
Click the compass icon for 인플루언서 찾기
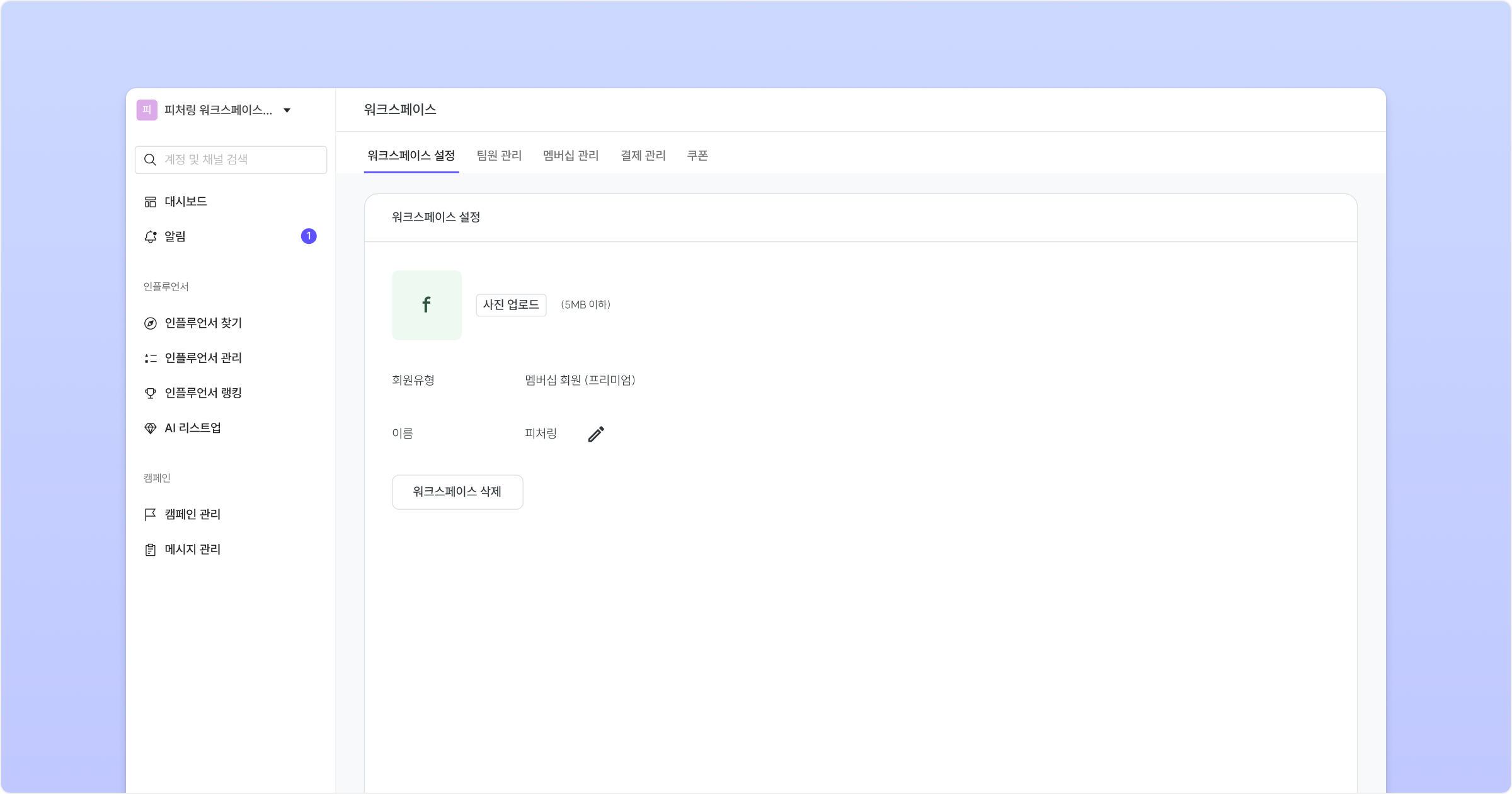coord(150,323)
